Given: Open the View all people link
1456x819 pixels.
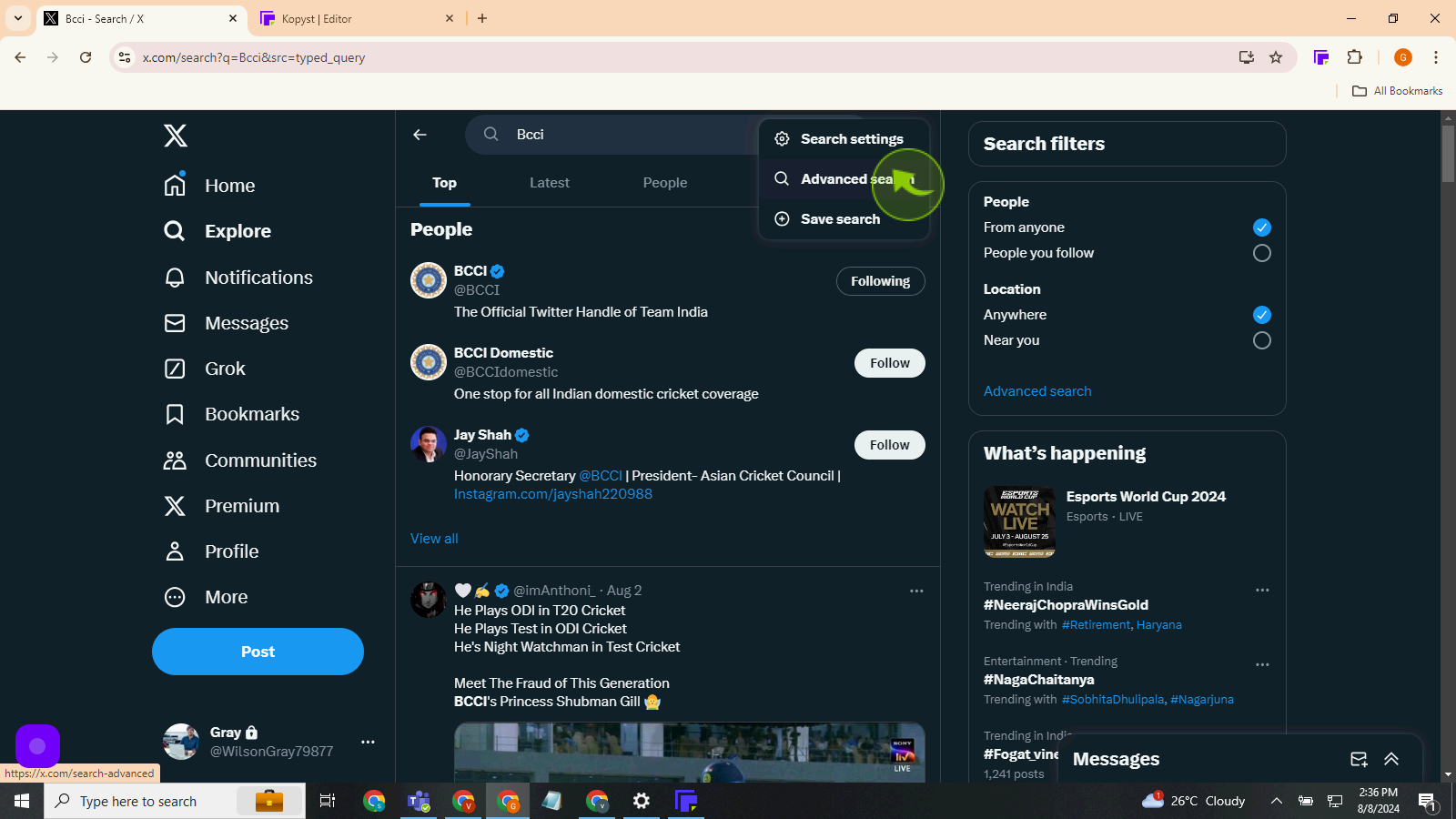Looking at the screenshot, I should 434,539.
